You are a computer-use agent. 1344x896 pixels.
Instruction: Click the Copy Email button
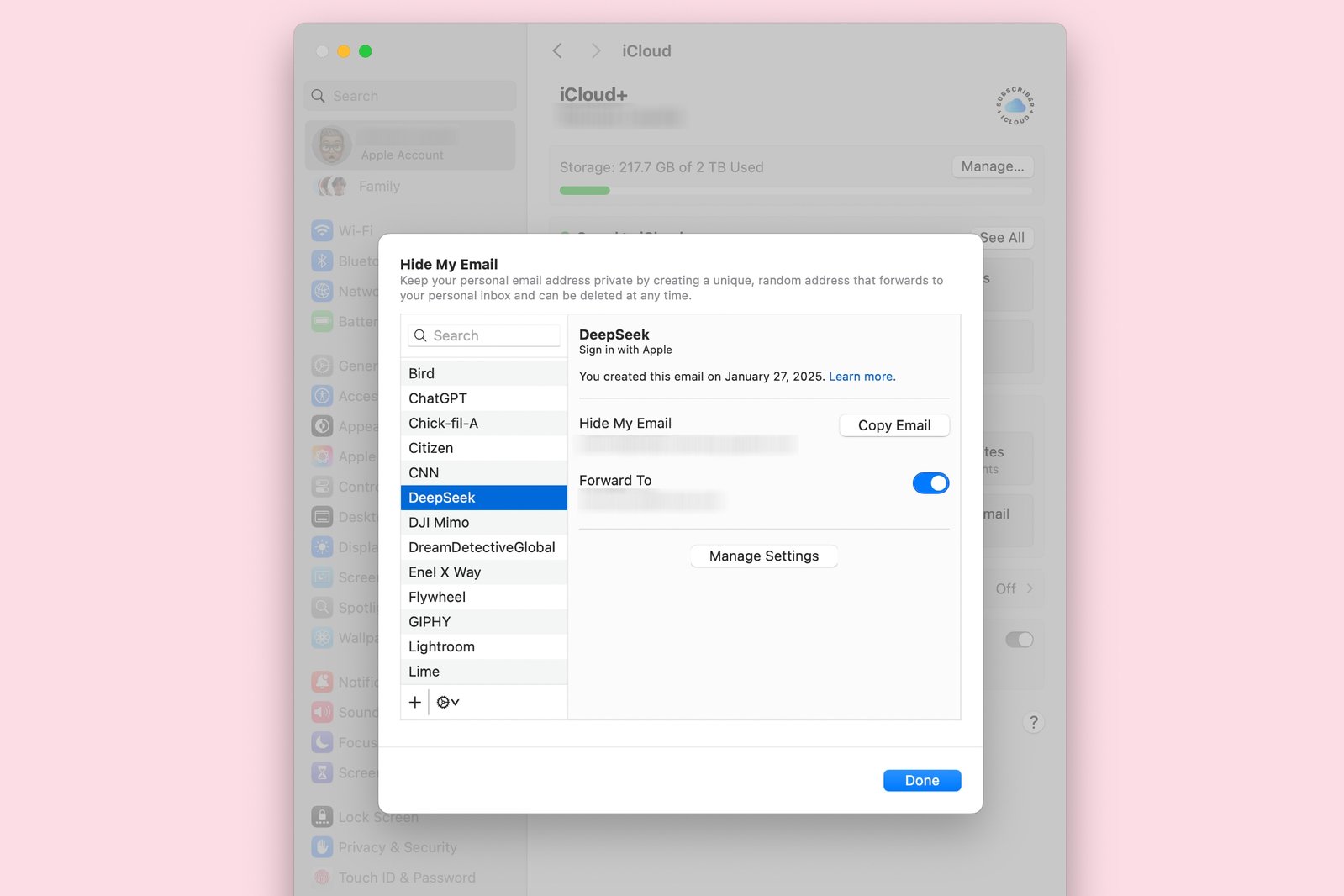pos(893,425)
